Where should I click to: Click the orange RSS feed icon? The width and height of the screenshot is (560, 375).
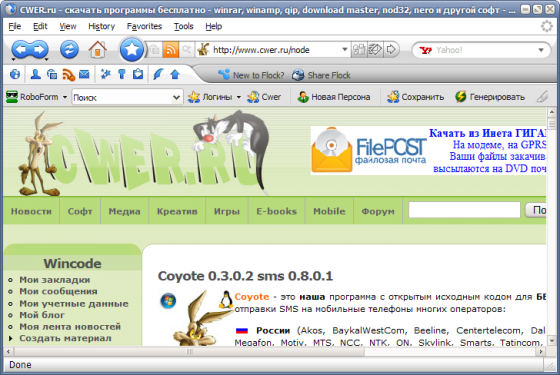tap(170, 50)
